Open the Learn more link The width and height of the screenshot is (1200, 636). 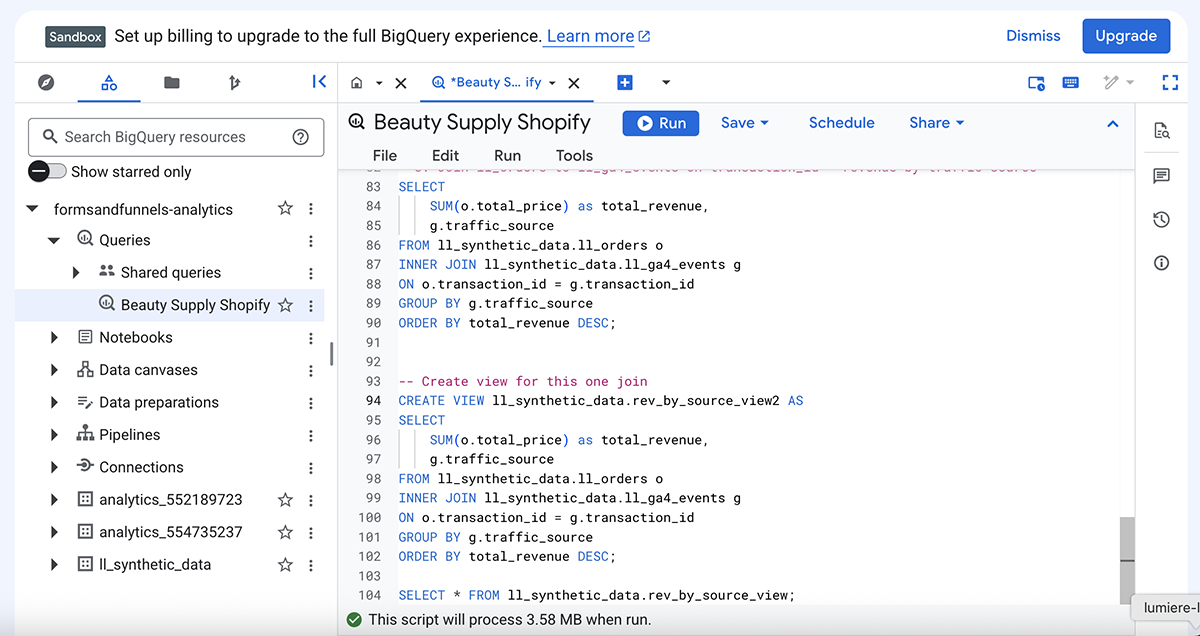tap(599, 36)
